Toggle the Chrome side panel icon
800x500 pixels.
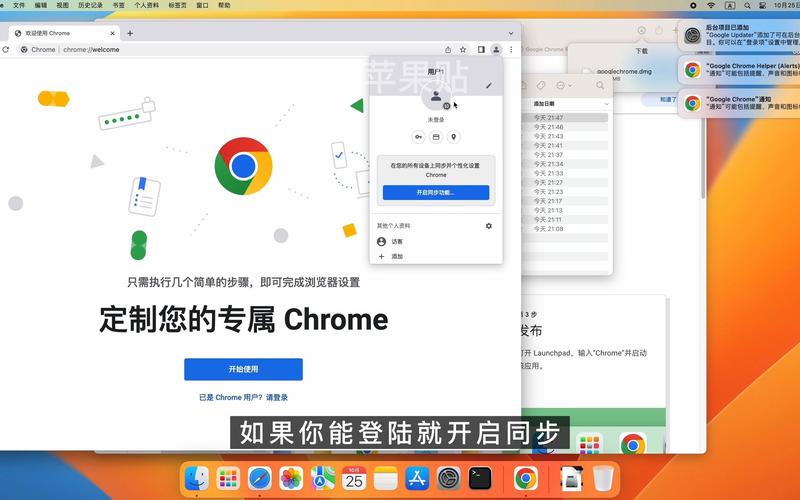[x=481, y=49]
